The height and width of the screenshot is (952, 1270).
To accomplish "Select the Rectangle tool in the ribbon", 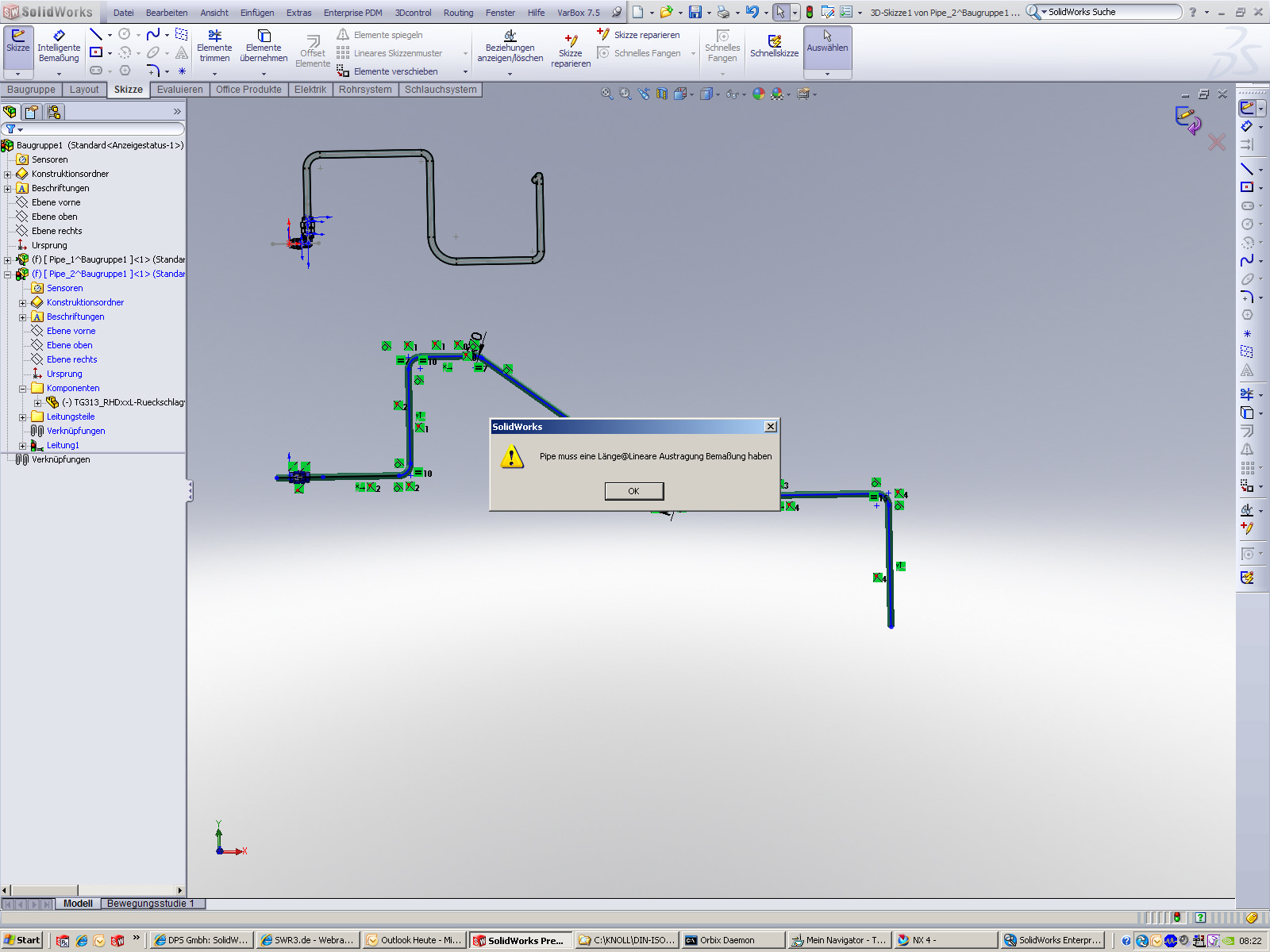I will click(96, 52).
